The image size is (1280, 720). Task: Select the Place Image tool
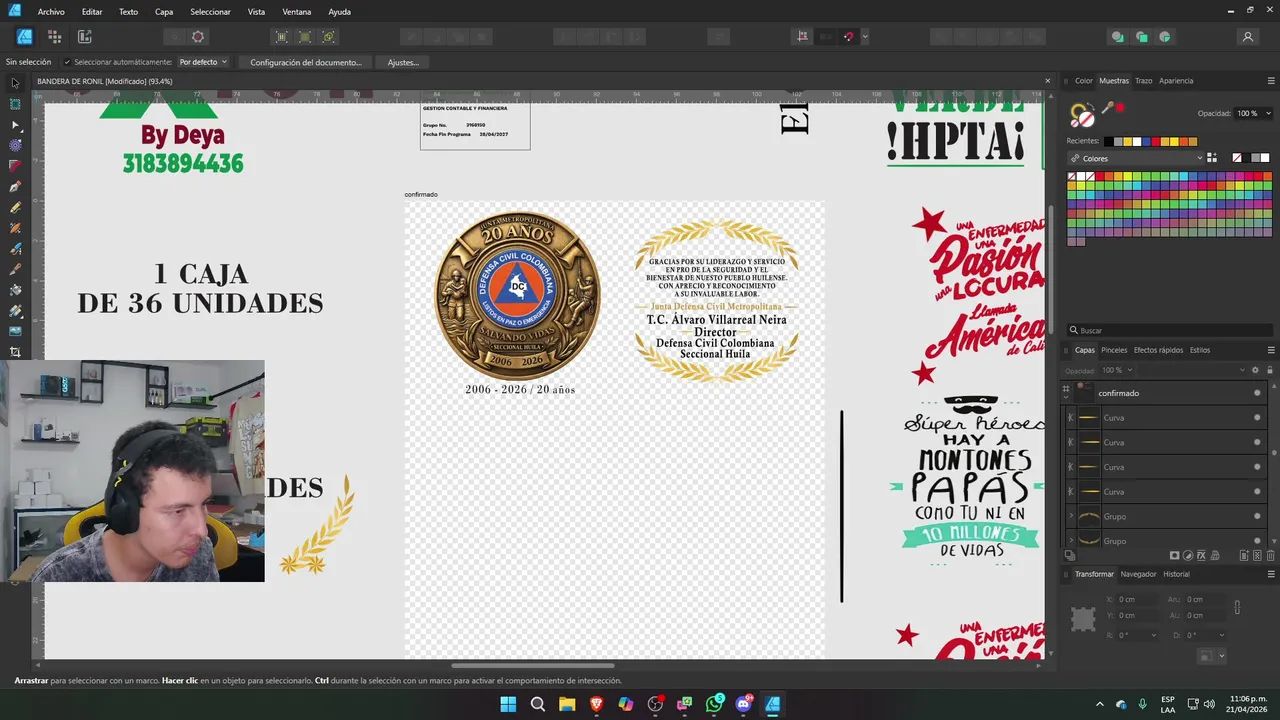point(15,331)
